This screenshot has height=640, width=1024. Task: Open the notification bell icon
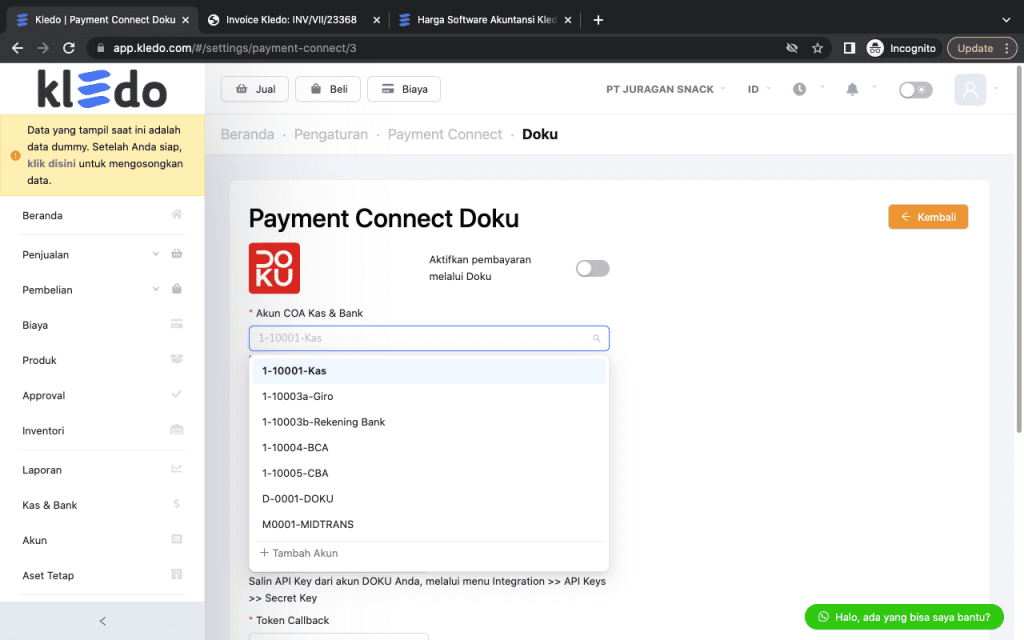tap(852, 89)
